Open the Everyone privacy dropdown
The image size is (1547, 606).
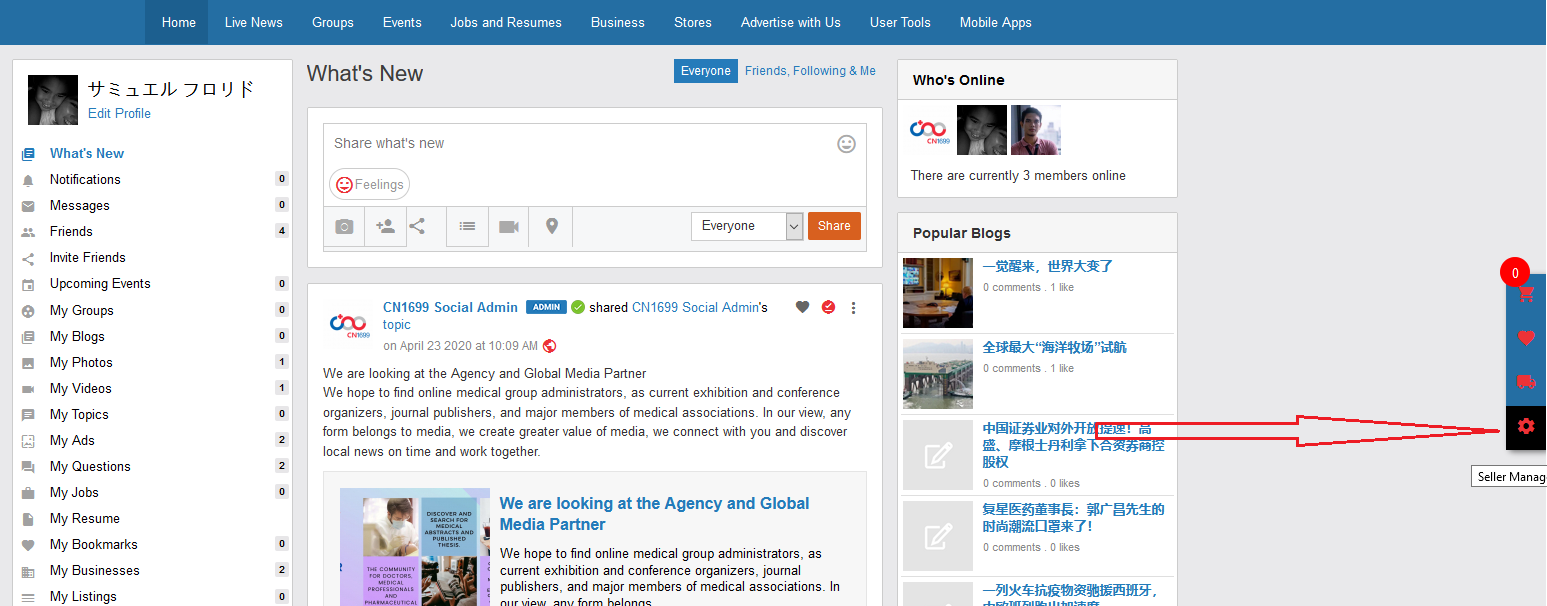pos(746,226)
